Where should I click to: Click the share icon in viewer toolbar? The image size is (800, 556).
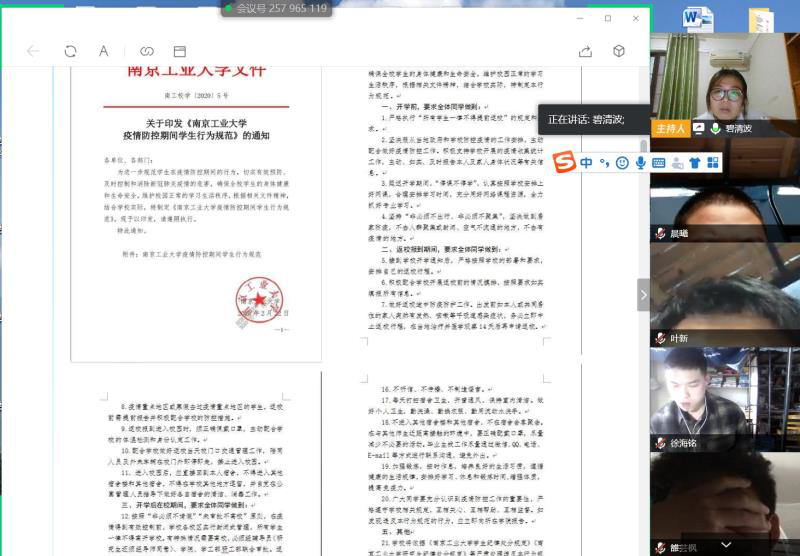click(586, 51)
